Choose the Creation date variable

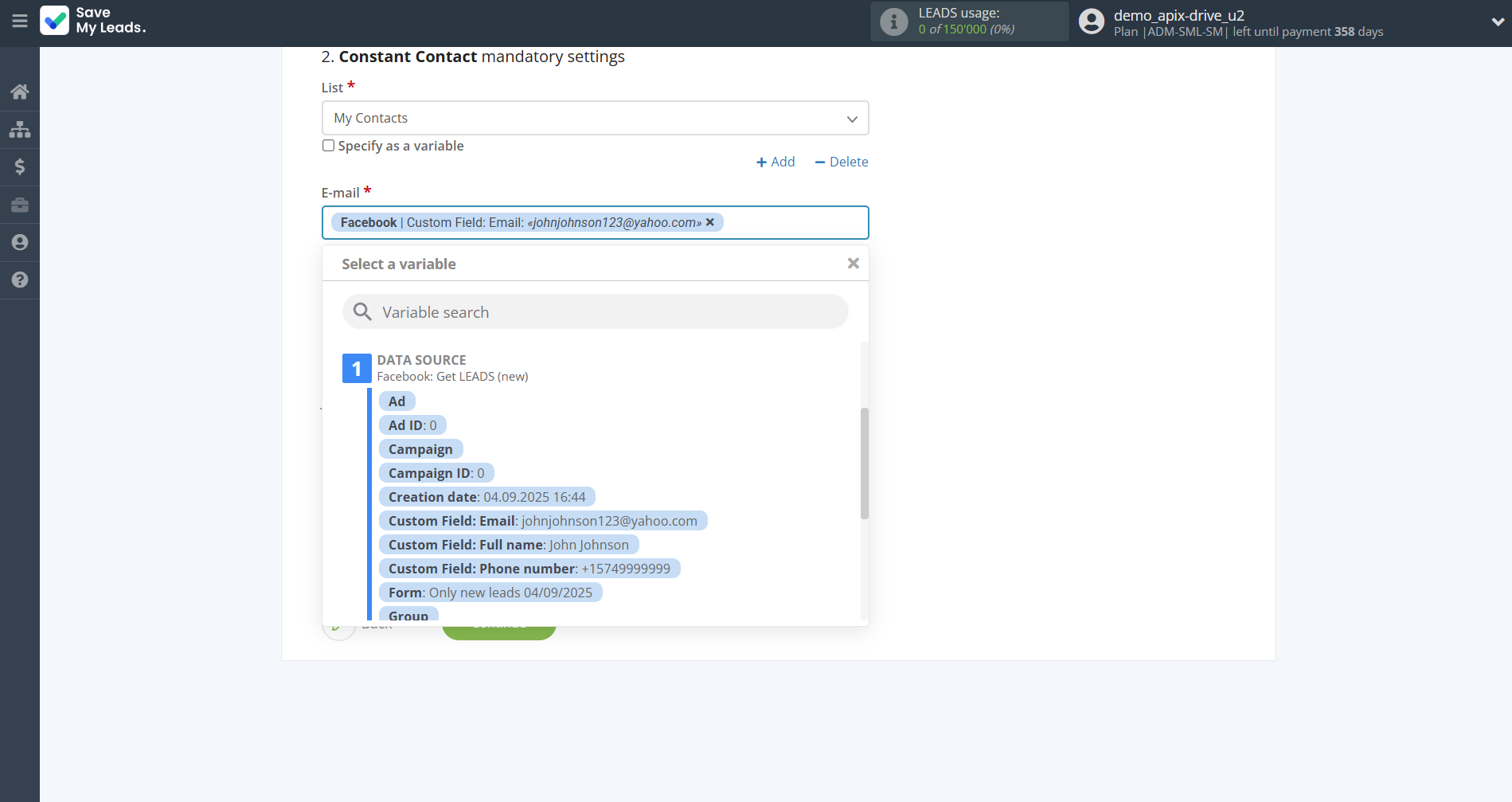[x=486, y=497]
